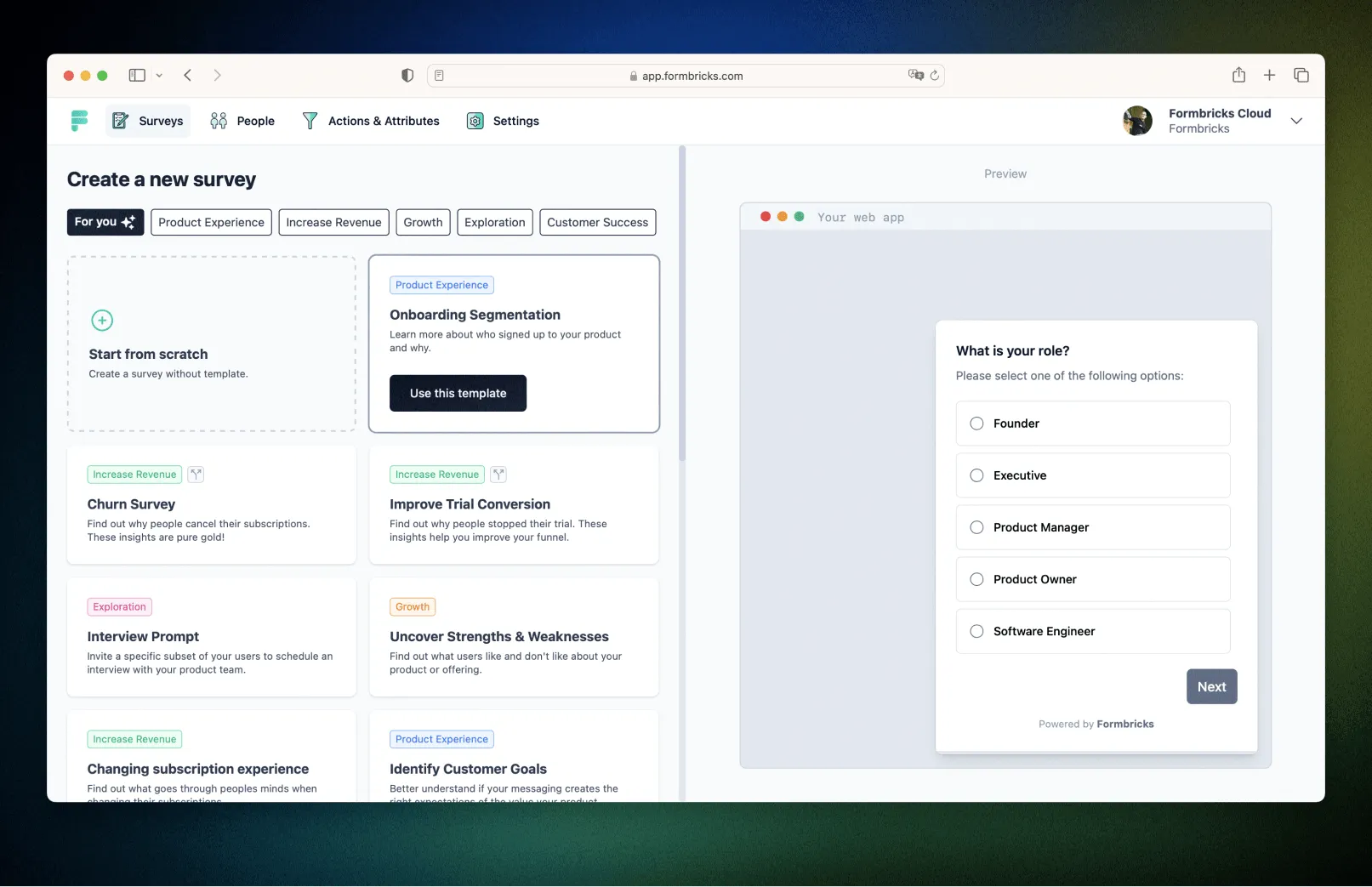Click the preview window red dot
This screenshot has width=1372, height=887.
(x=765, y=217)
